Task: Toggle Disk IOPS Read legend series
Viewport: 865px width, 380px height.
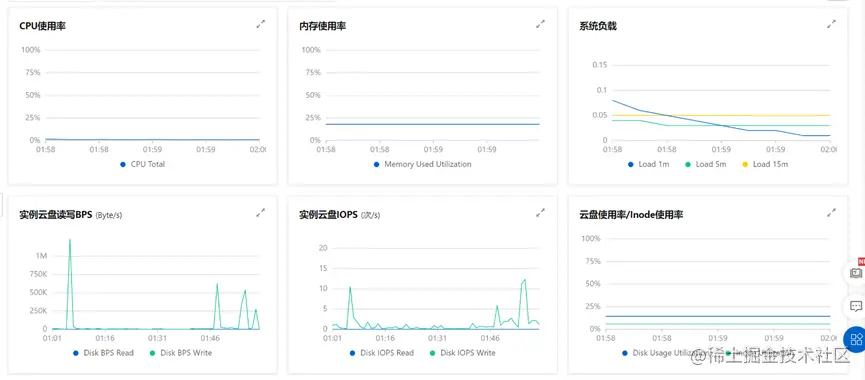Action: click(381, 352)
